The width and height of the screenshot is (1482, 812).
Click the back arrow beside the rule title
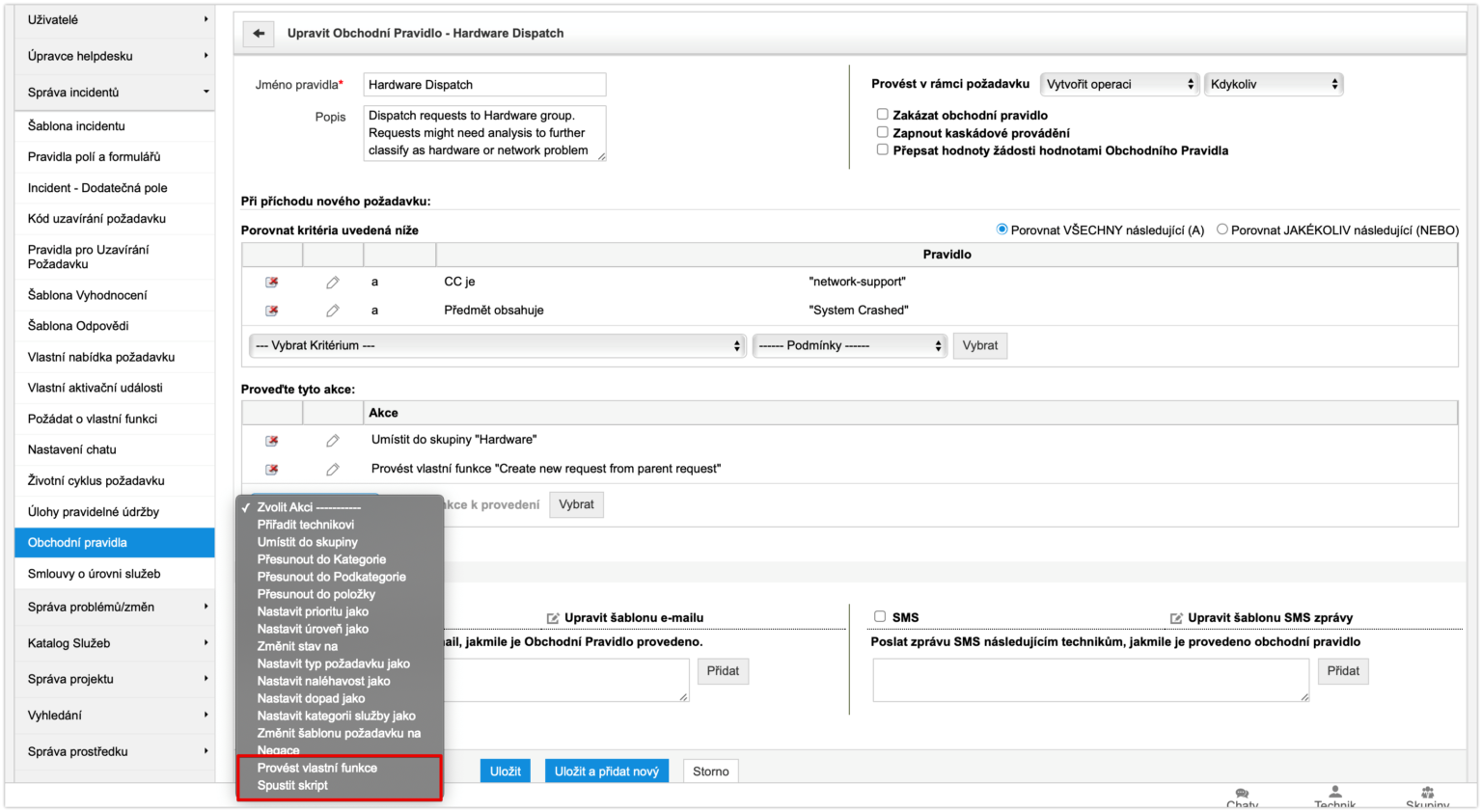coord(258,33)
